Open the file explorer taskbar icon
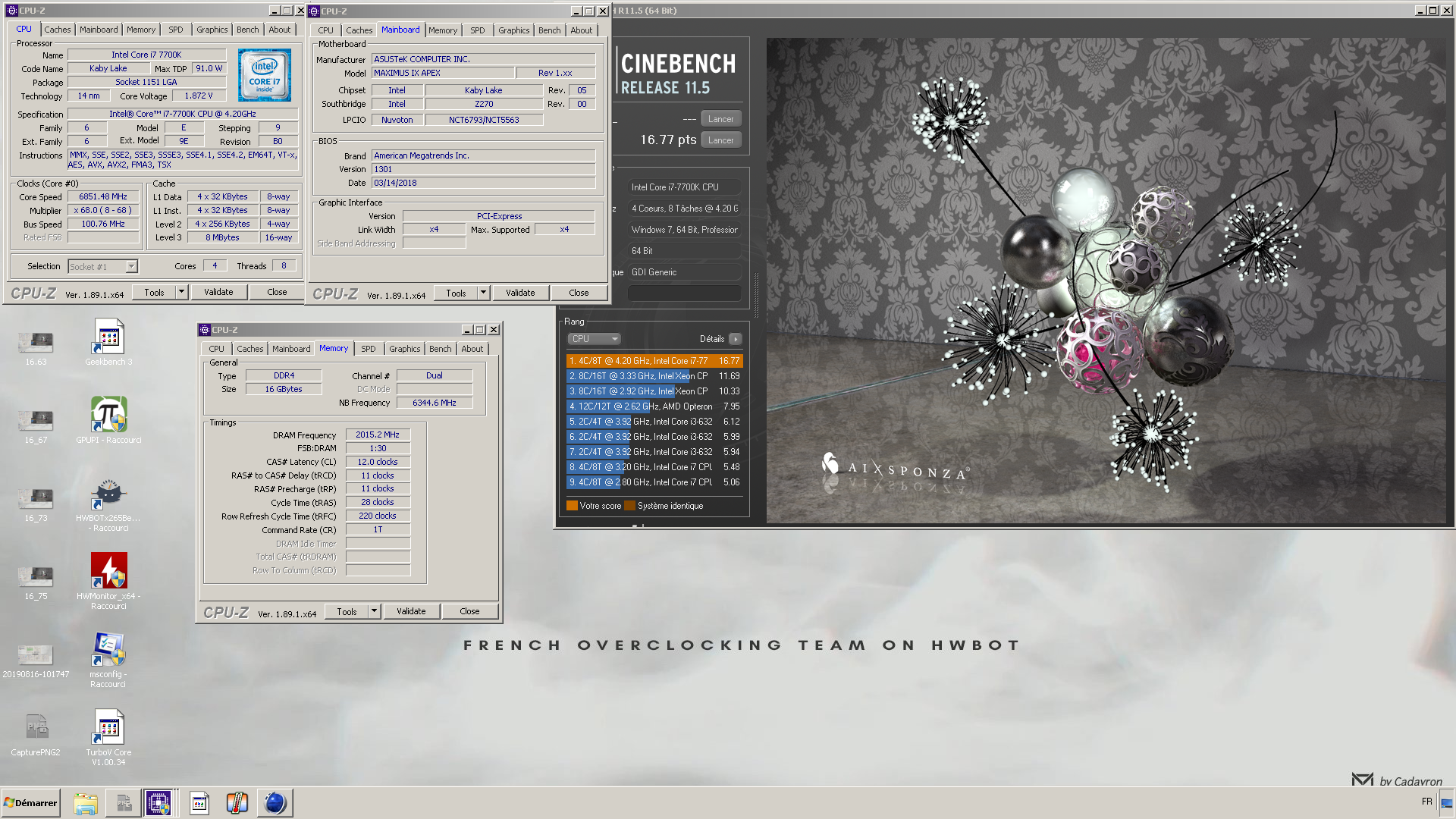1456x819 pixels. coord(86,802)
